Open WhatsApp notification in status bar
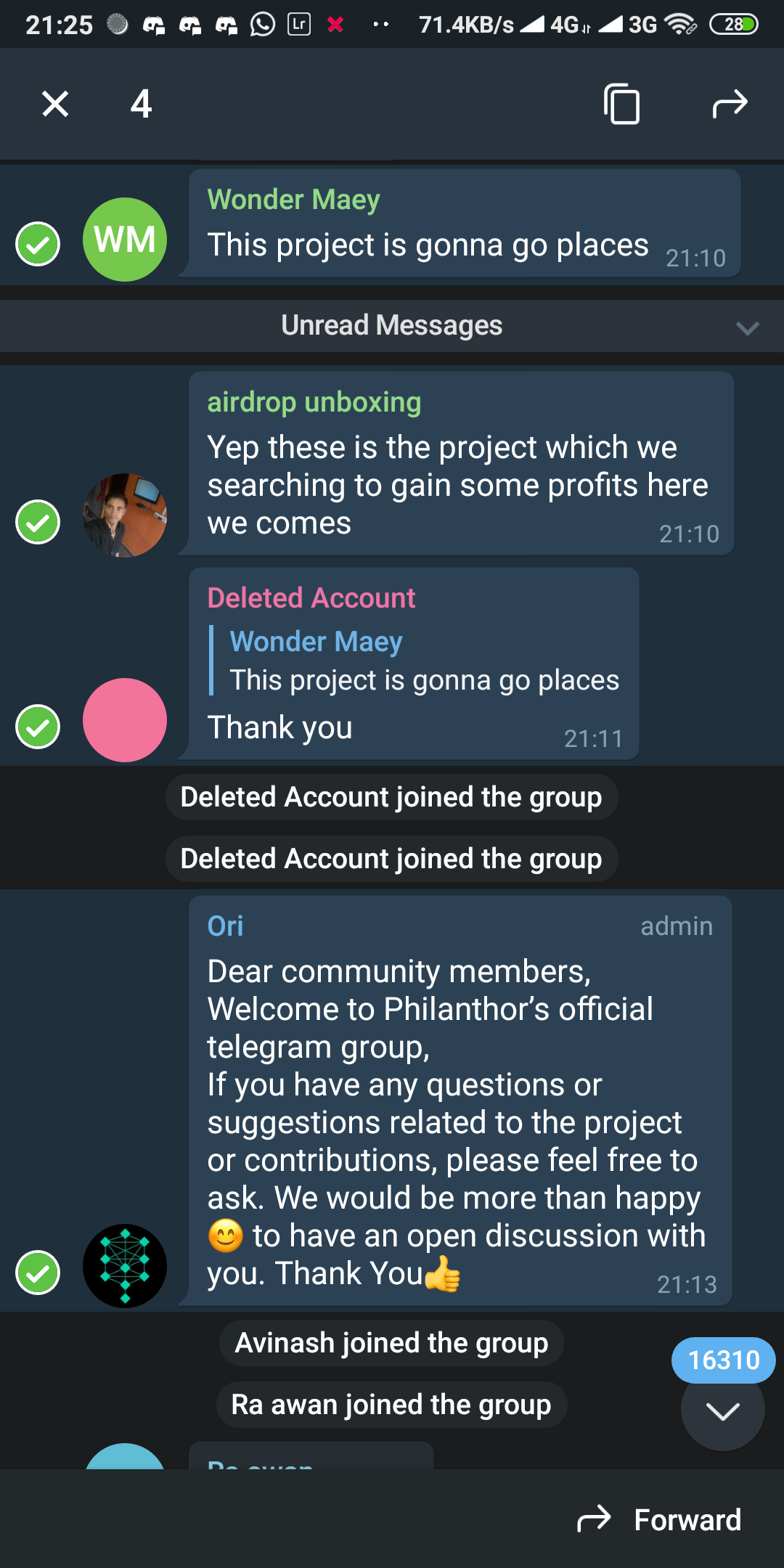 [x=263, y=25]
